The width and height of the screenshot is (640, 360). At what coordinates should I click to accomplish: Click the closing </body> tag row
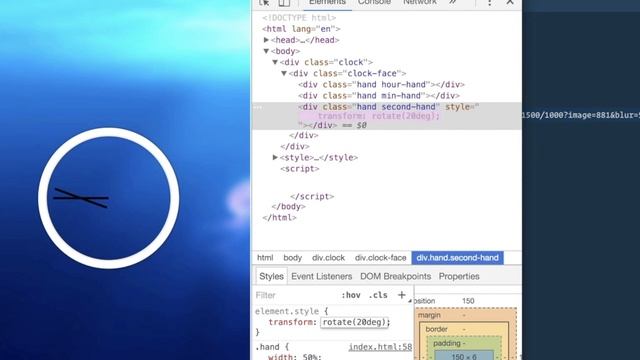click(x=289, y=207)
